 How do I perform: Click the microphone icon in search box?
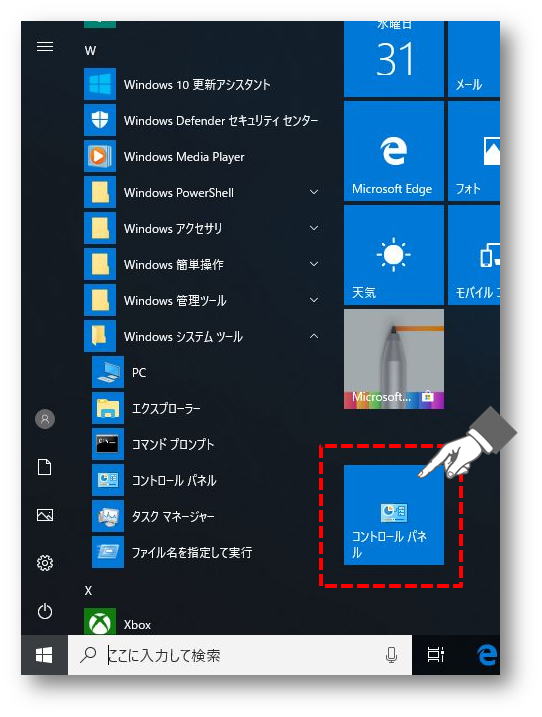tap(391, 655)
